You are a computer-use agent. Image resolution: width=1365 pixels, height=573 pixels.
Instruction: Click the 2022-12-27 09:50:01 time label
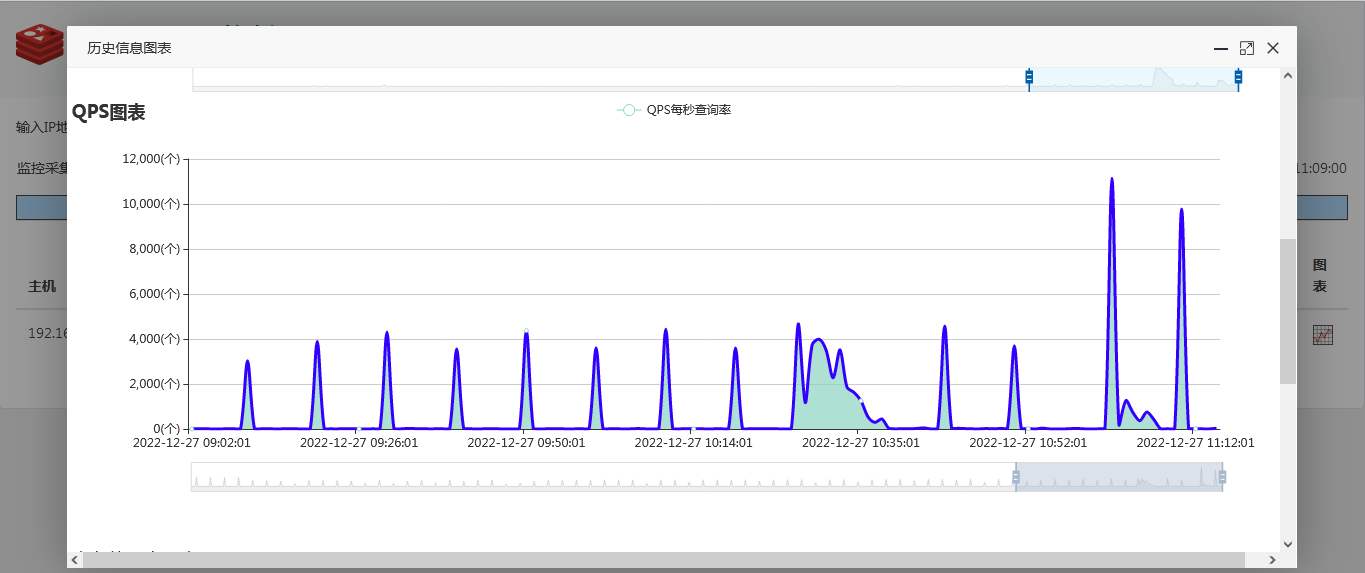click(x=526, y=442)
